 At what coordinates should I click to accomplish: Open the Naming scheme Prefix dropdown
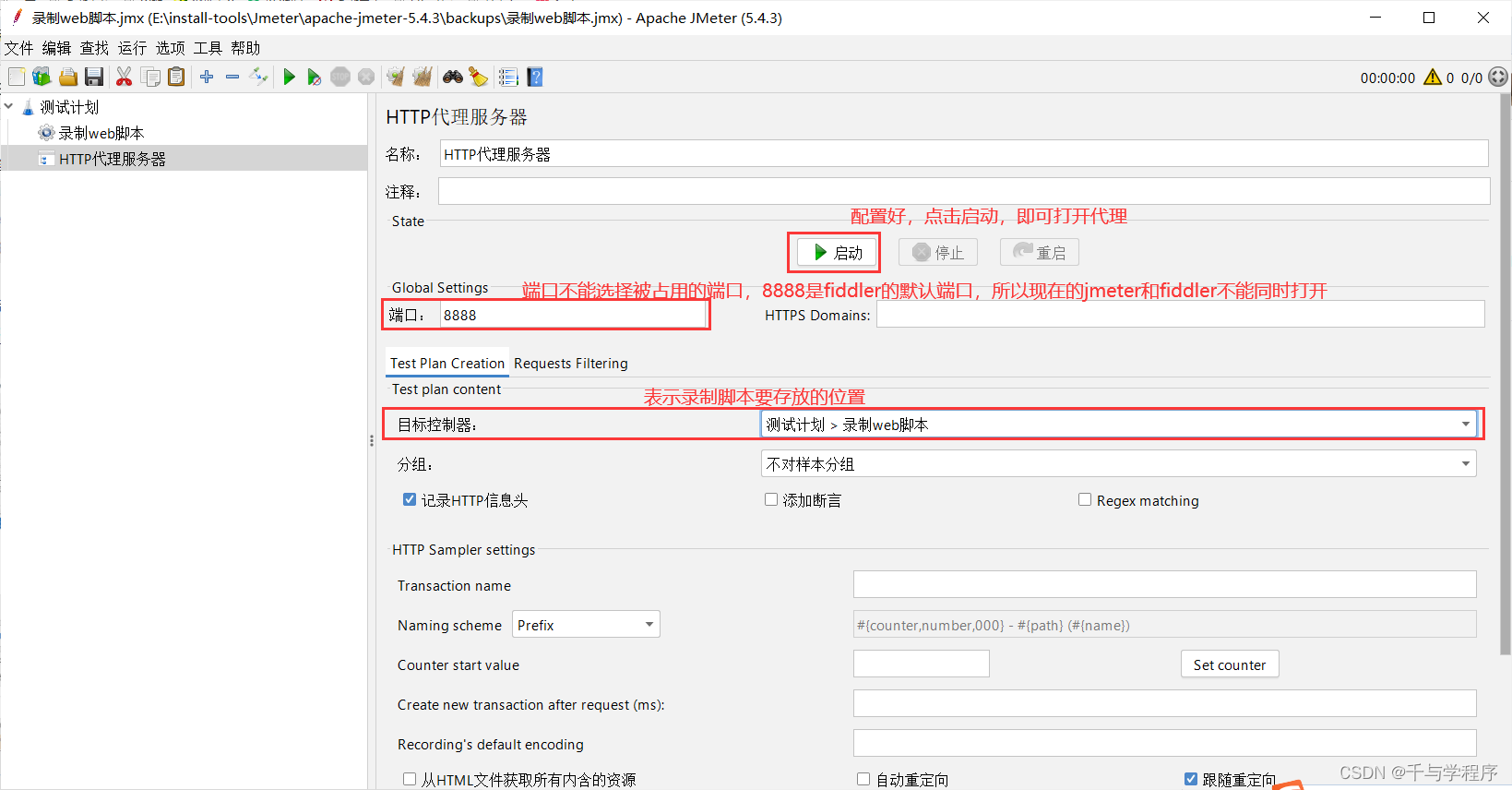coord(586,625)
